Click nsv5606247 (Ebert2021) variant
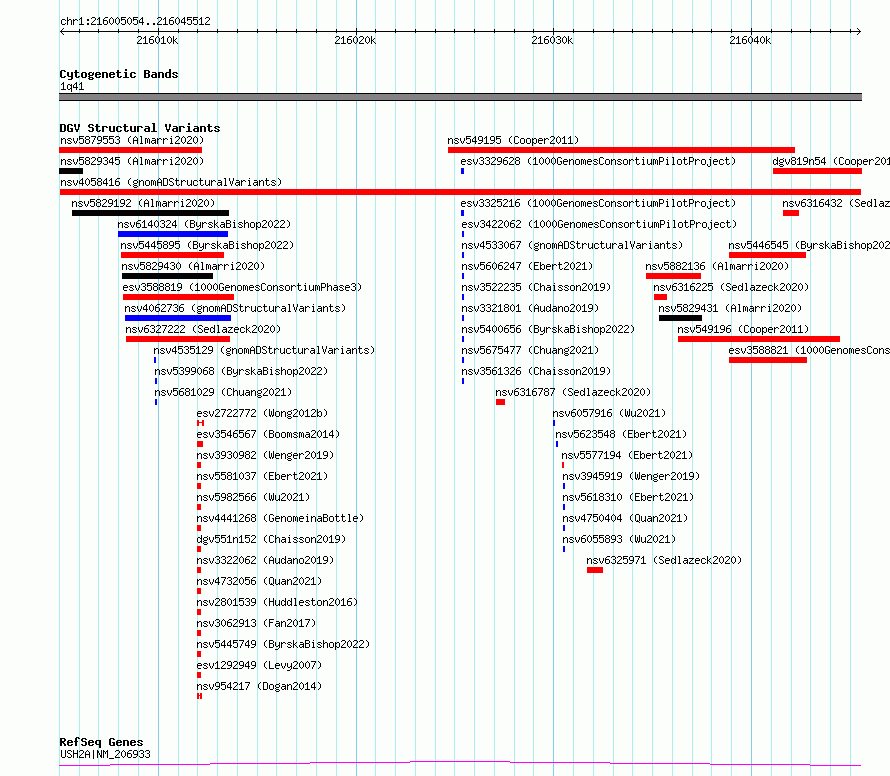 coord(527,266)
